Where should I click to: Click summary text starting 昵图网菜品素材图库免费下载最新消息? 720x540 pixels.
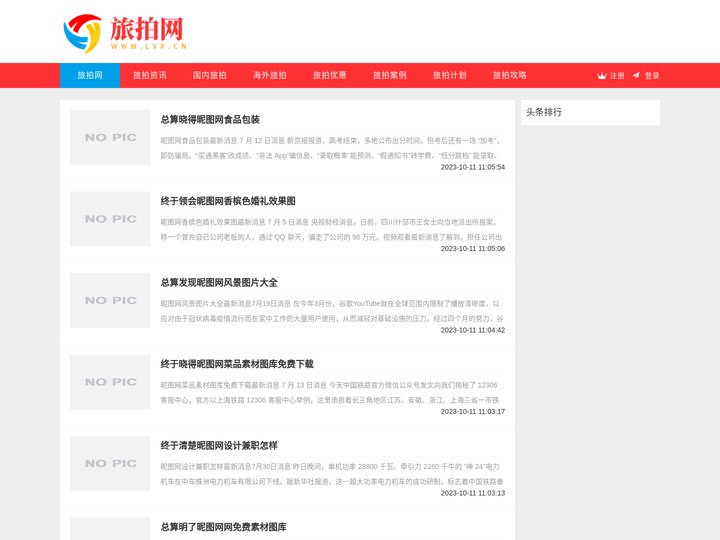(x=330, y=393)
